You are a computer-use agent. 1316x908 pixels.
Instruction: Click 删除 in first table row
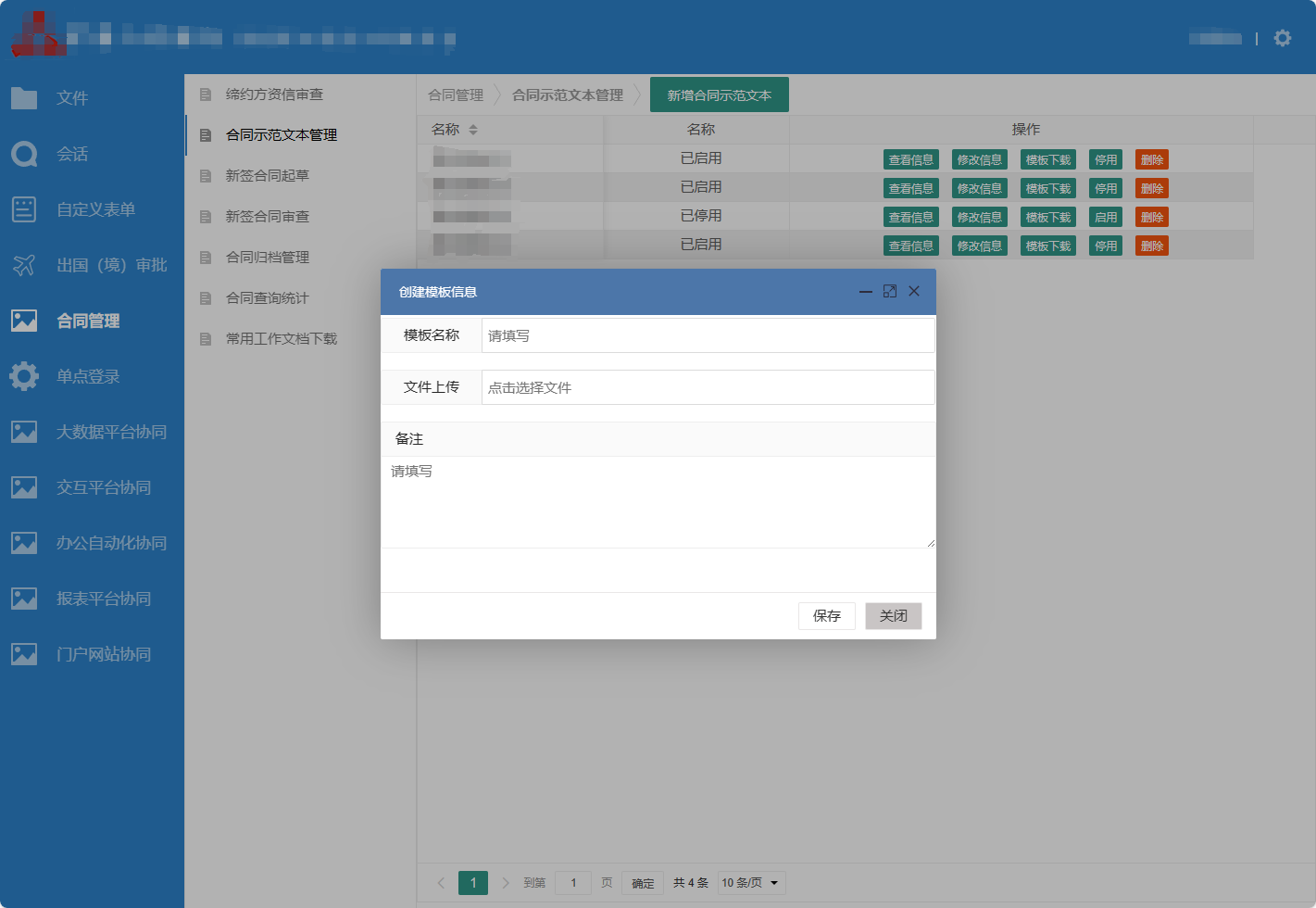pyautogui.click(x=1152, y=160)
